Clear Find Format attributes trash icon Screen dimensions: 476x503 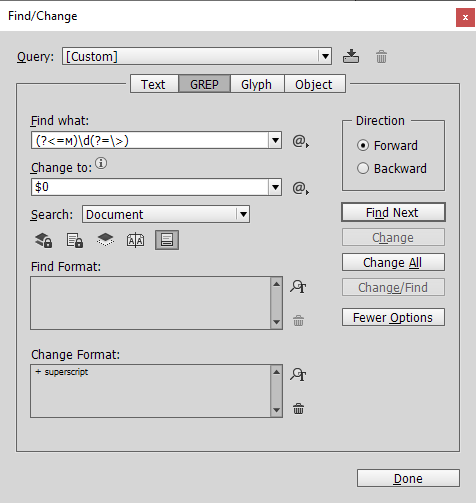pyautogui.click(x=298, y=321)
